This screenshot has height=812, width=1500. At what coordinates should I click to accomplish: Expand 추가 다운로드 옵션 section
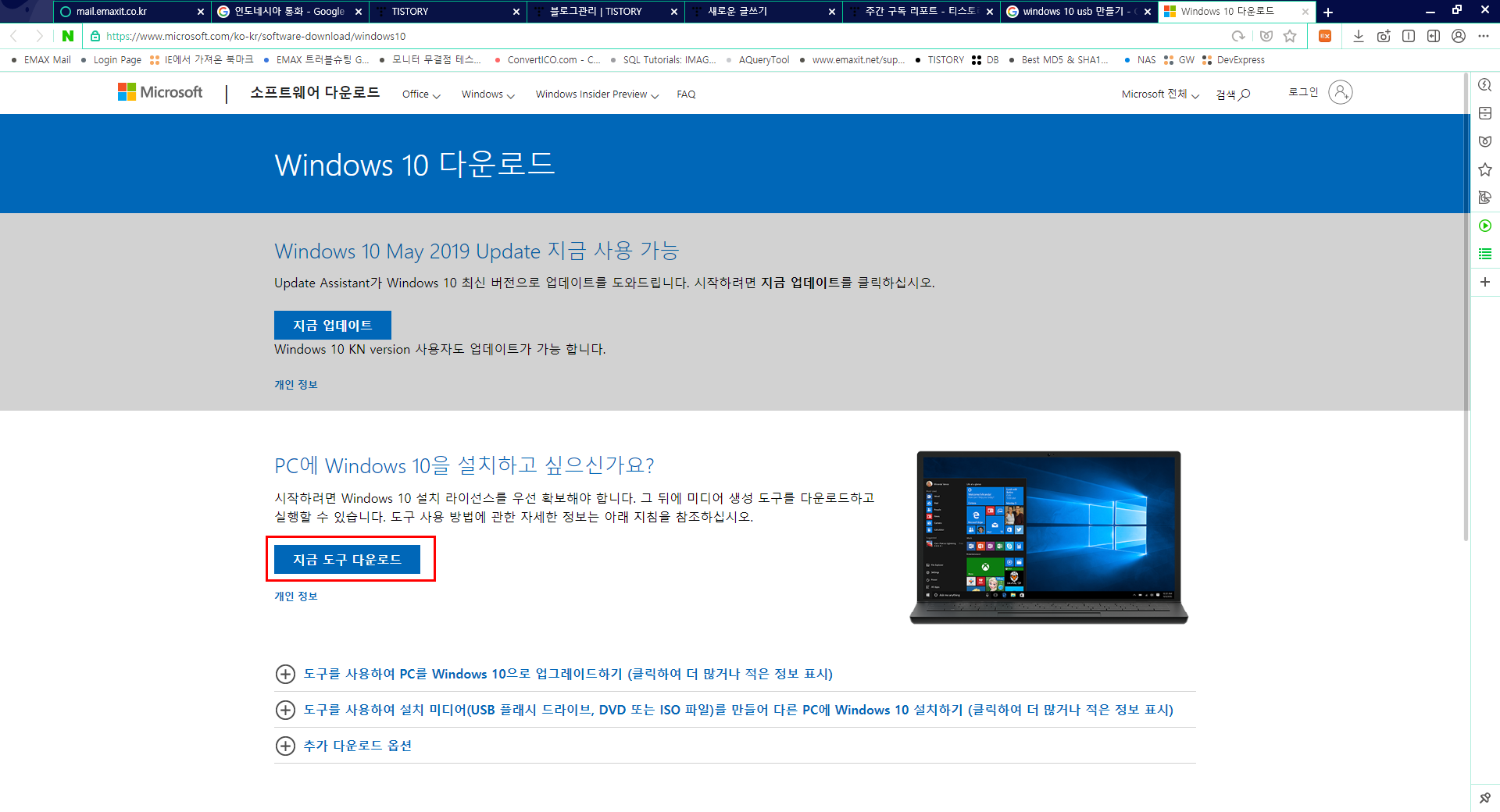[x=343, y=746]
